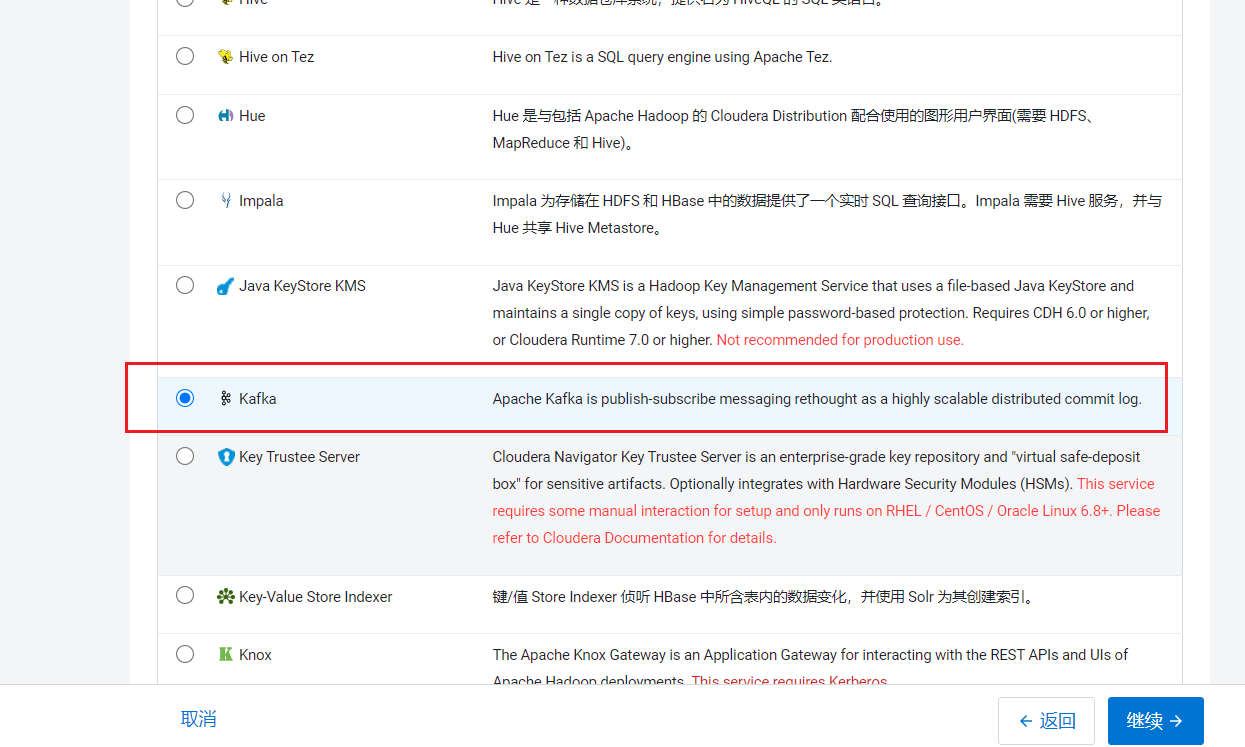Image resolution: width=1245 pixels, height=747 pixels.
Task: Click the Kafka logo icon
Action: pos(226,398)
